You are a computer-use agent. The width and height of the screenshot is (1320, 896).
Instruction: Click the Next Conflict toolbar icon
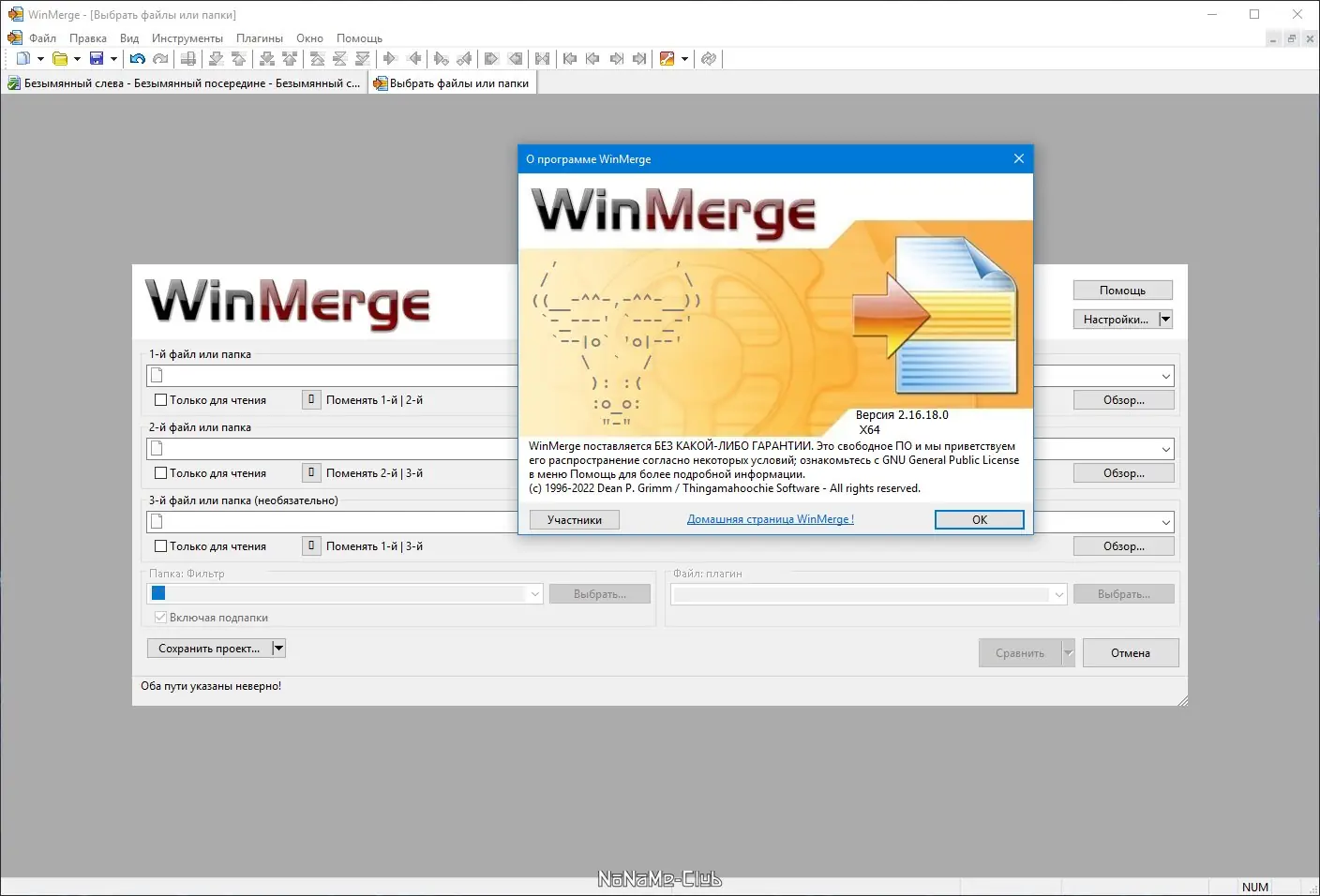tap(267, 59)
